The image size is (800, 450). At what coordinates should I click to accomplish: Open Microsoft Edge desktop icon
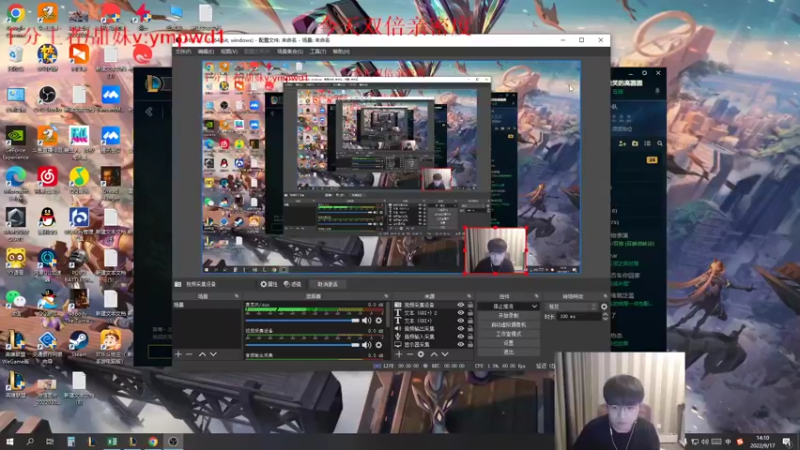point(16,183)
